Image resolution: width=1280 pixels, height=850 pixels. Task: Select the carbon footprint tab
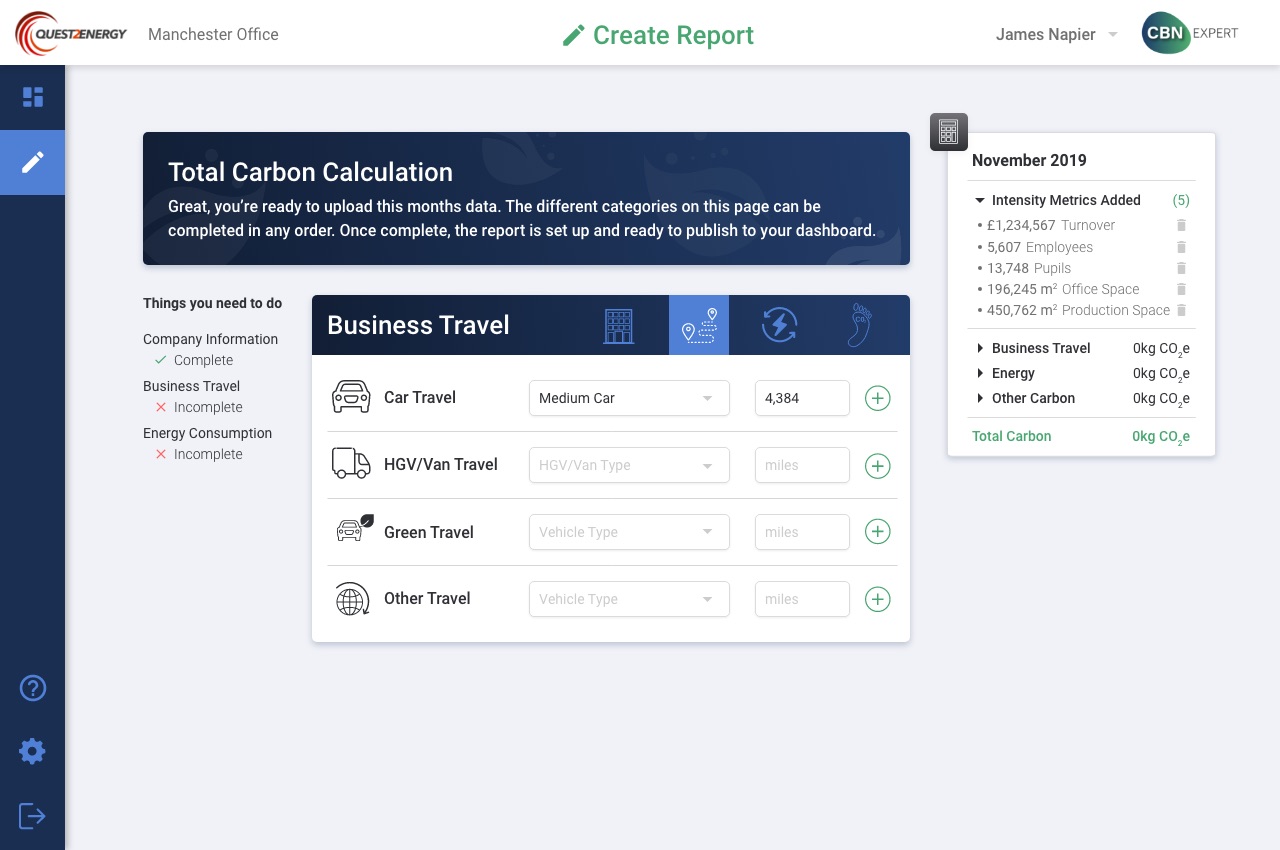point(859,326)
